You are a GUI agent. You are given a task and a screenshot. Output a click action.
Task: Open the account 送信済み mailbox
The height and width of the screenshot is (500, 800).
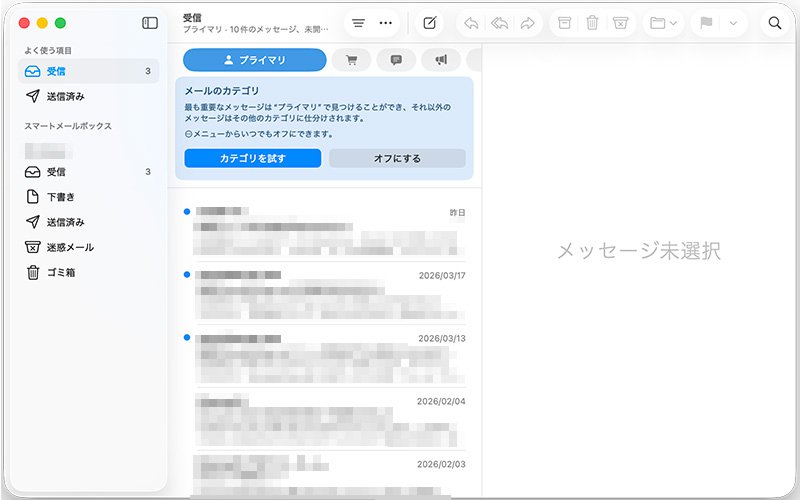(x=89, y=222)
